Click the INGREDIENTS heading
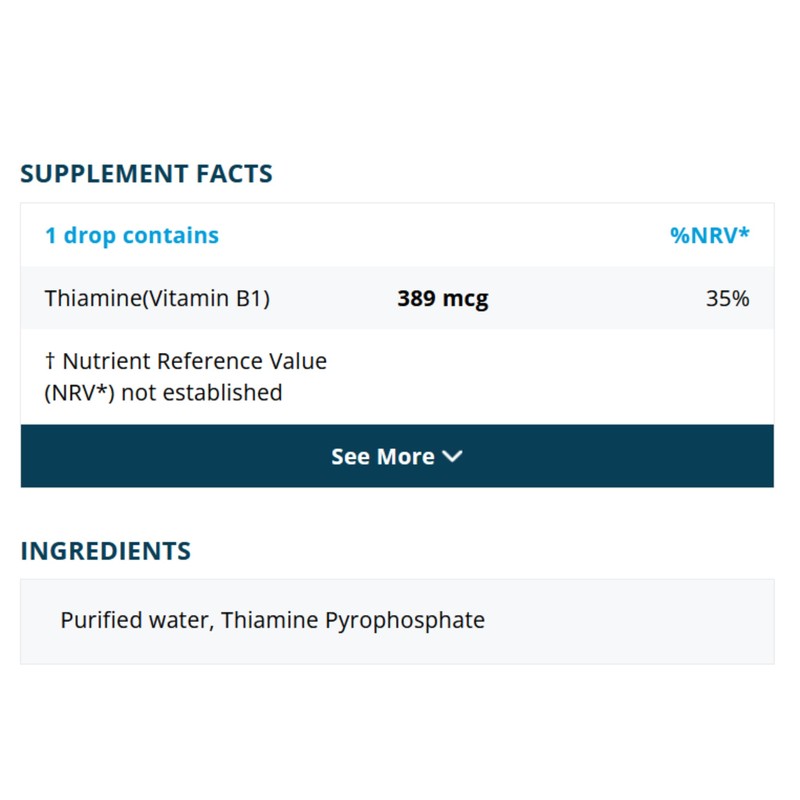 (x=105, y=550)
